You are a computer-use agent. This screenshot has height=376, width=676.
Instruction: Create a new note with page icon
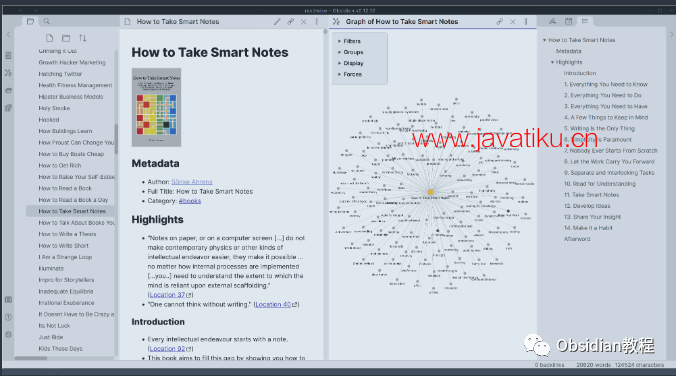tap(50, 38)
